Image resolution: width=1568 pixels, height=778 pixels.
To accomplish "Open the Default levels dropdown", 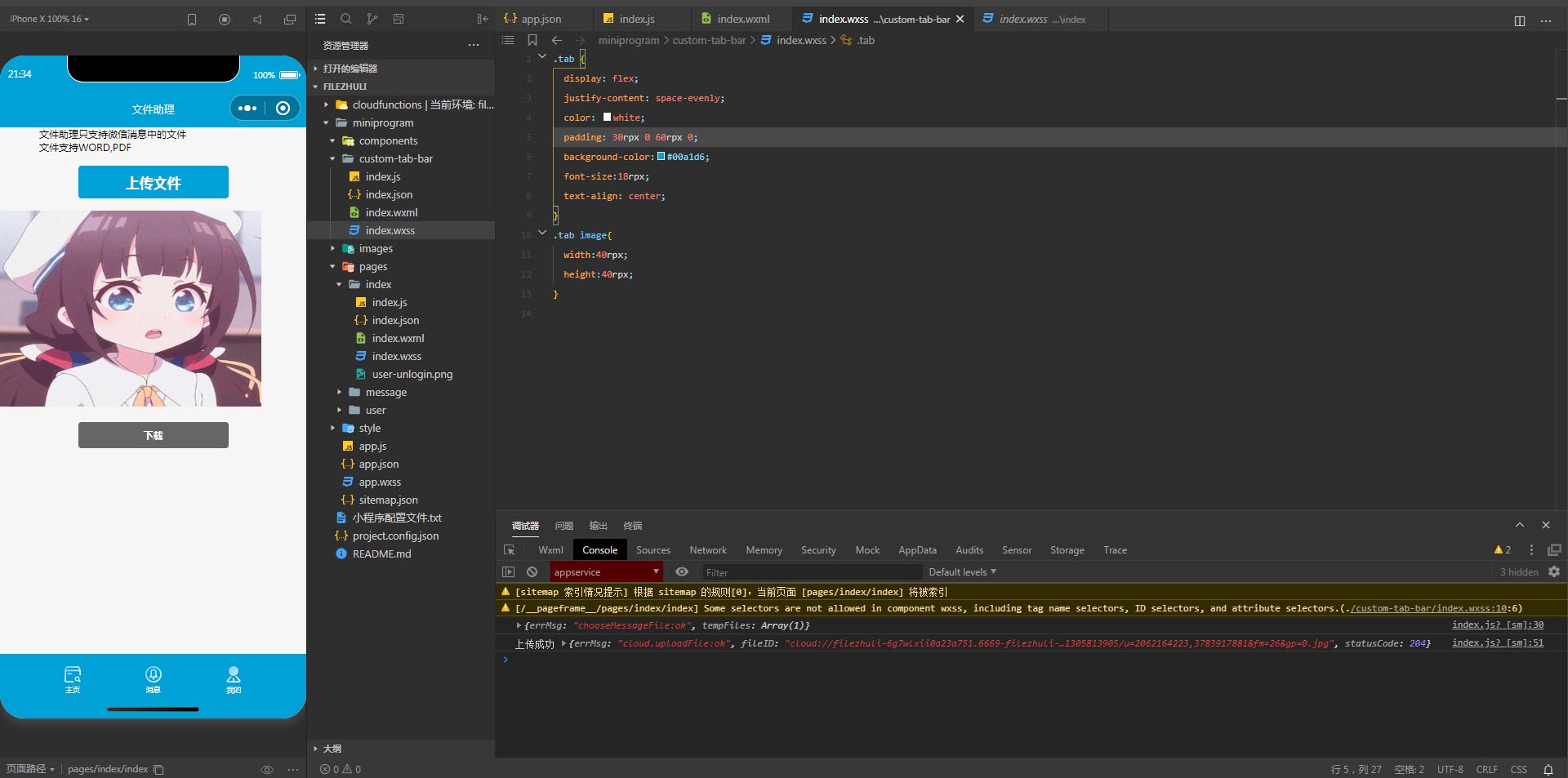I will 962,572.
